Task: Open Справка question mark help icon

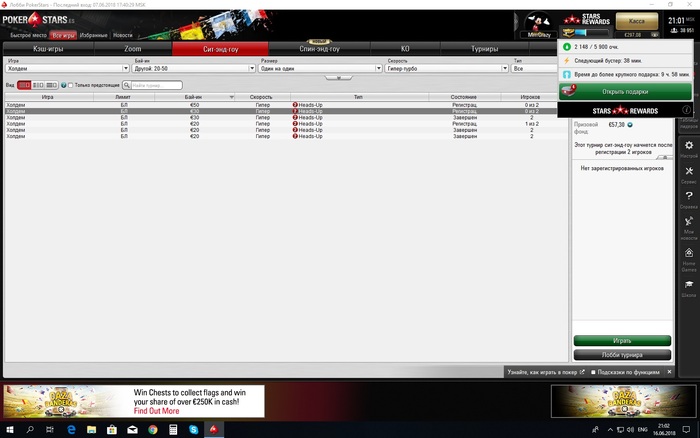Action: pyautogui.click(x=689, y=196)
